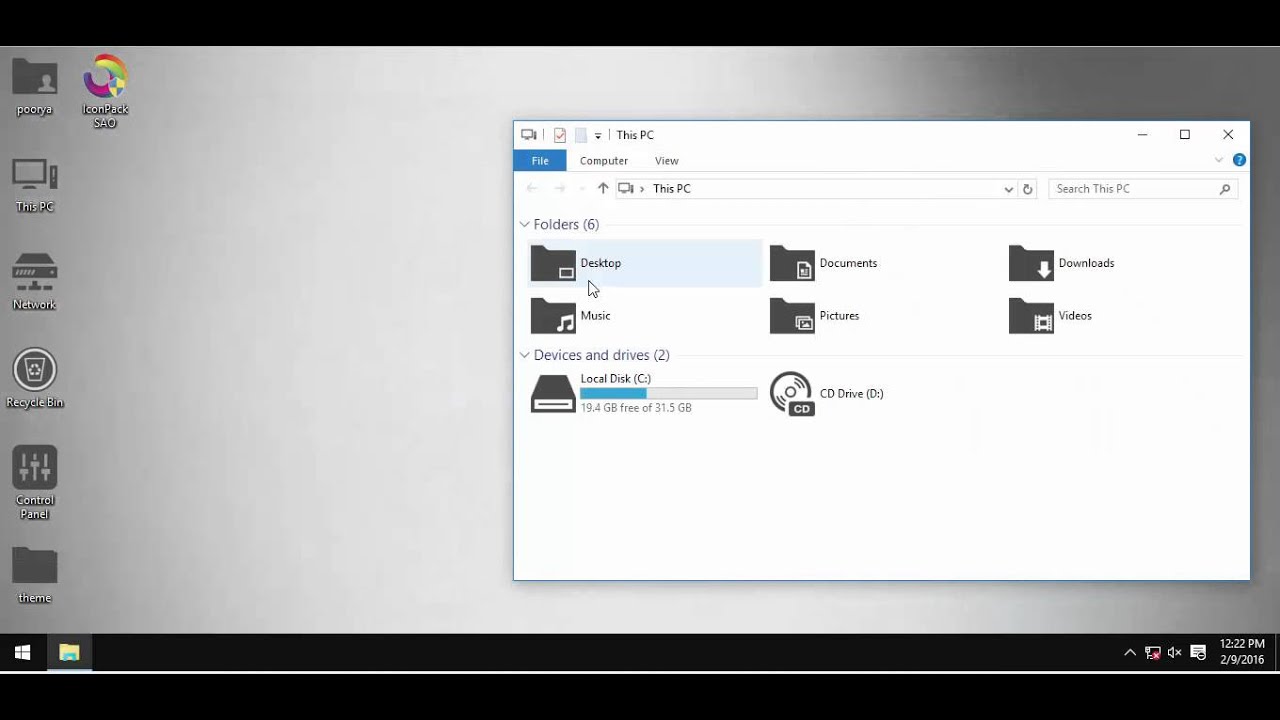Launch Control Panel from the desktop
This screenshot has width=1280, height=720.
point(34,470)
